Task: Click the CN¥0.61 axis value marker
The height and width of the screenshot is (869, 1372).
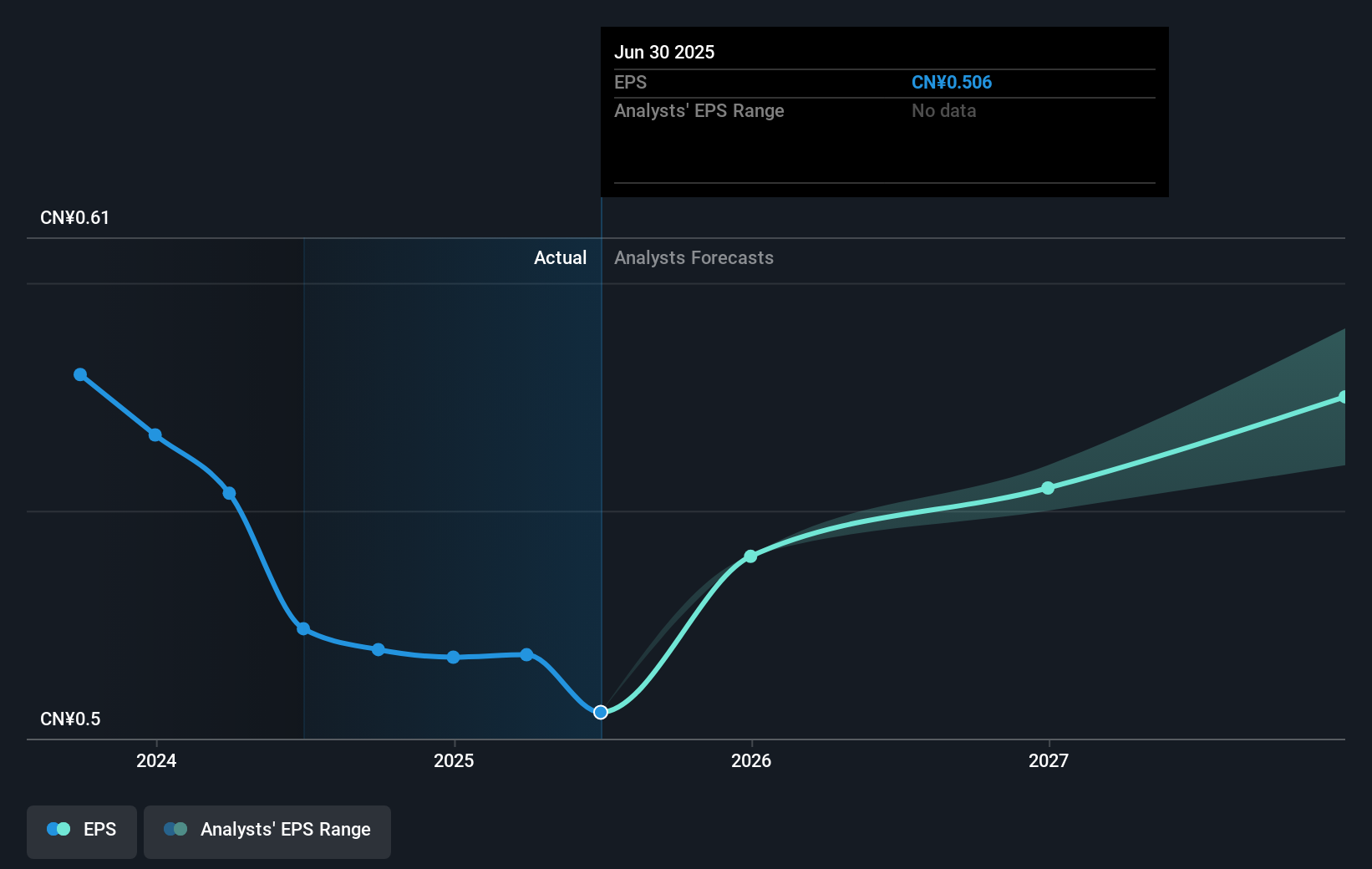Action: (73, 217)
